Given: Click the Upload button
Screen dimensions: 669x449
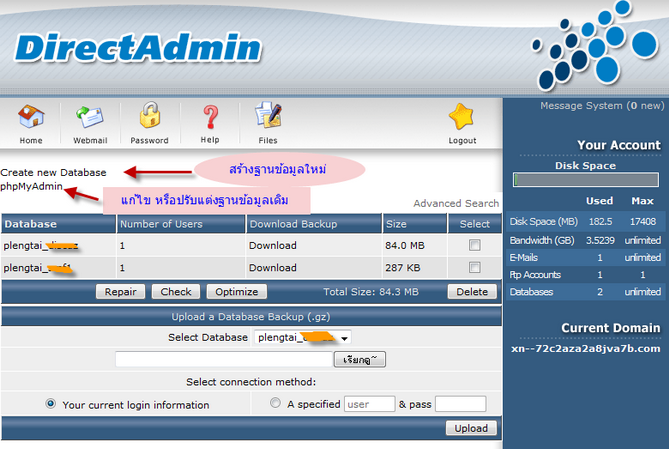Looking at the screenshot, I should click(x=471, y=428).
